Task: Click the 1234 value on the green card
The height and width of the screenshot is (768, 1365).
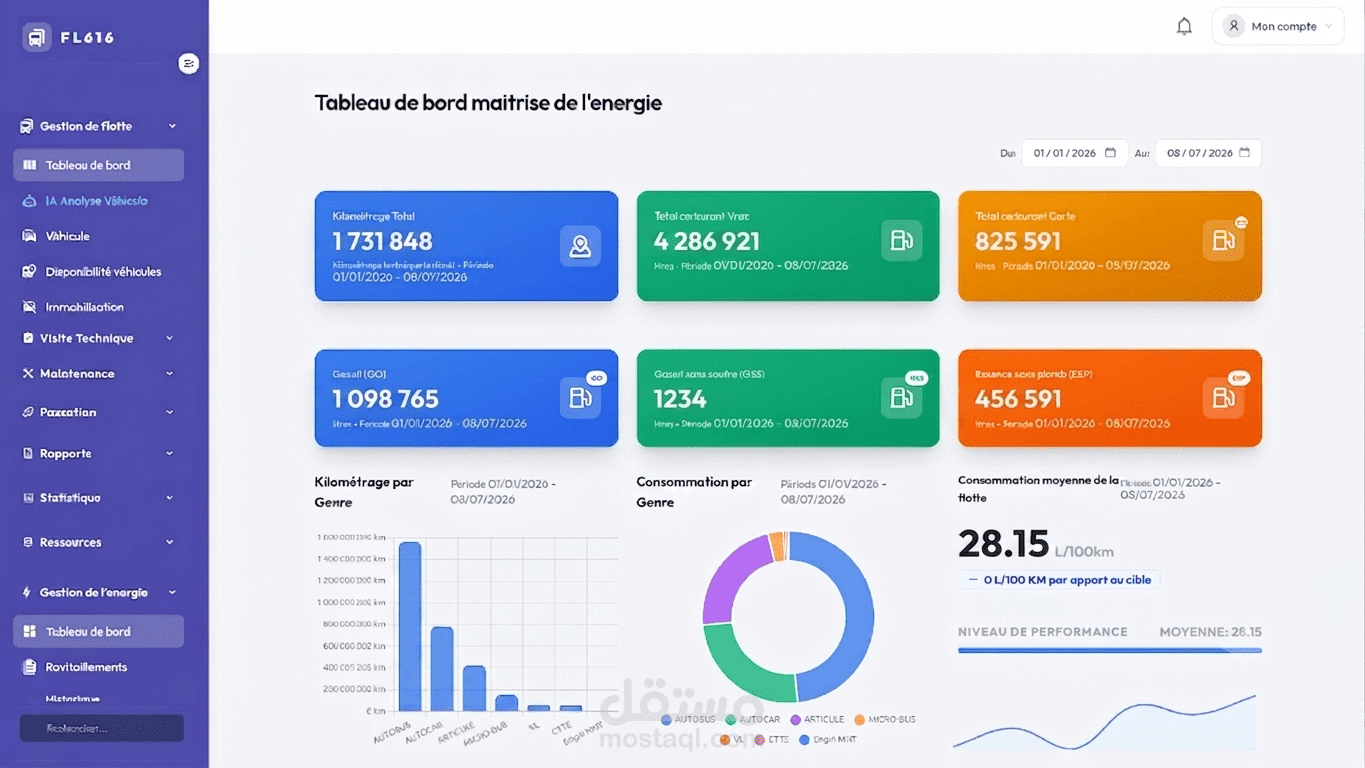Action: point(680,399)
